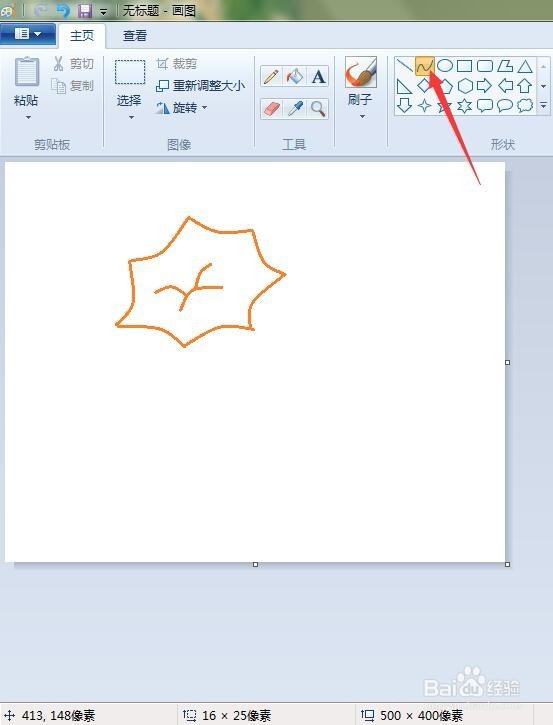Click the 复制 button
The height and width of the screenshot is (725, 553).
(73, 86)
